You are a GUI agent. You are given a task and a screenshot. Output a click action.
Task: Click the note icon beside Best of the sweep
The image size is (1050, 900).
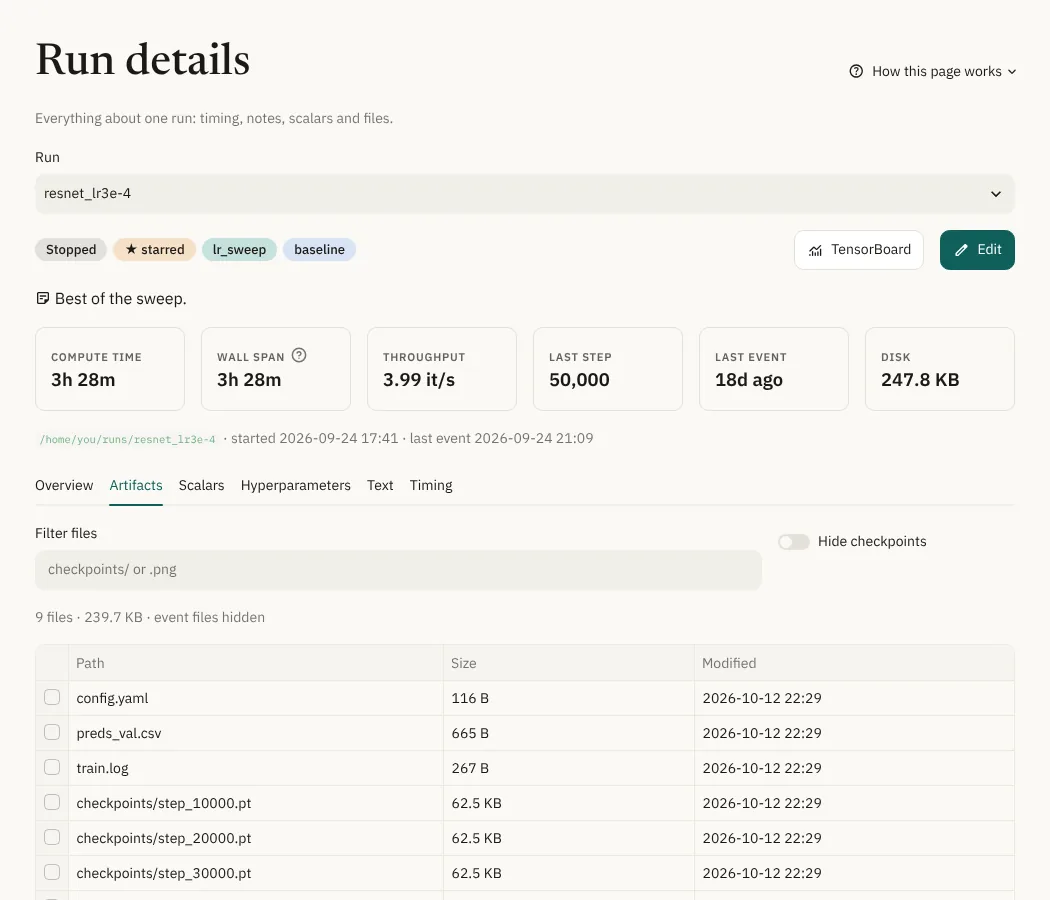point(42,298)
